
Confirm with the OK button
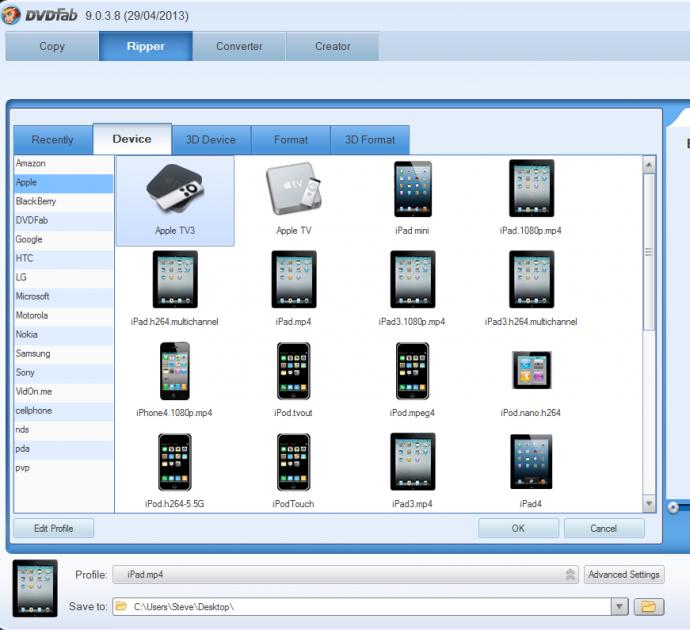point(518,528)
